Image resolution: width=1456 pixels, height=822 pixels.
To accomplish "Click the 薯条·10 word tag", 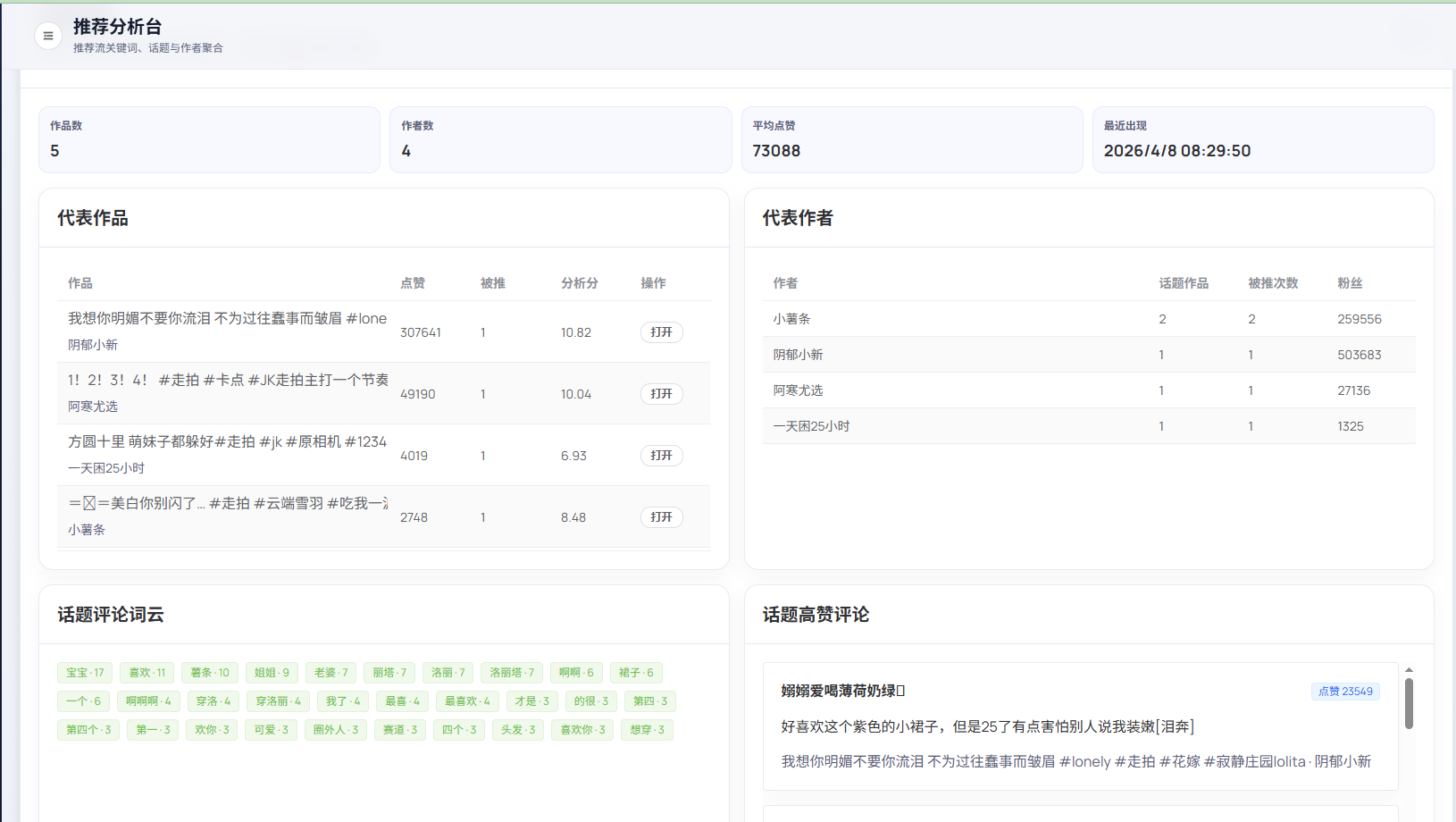I will point(210,673).
